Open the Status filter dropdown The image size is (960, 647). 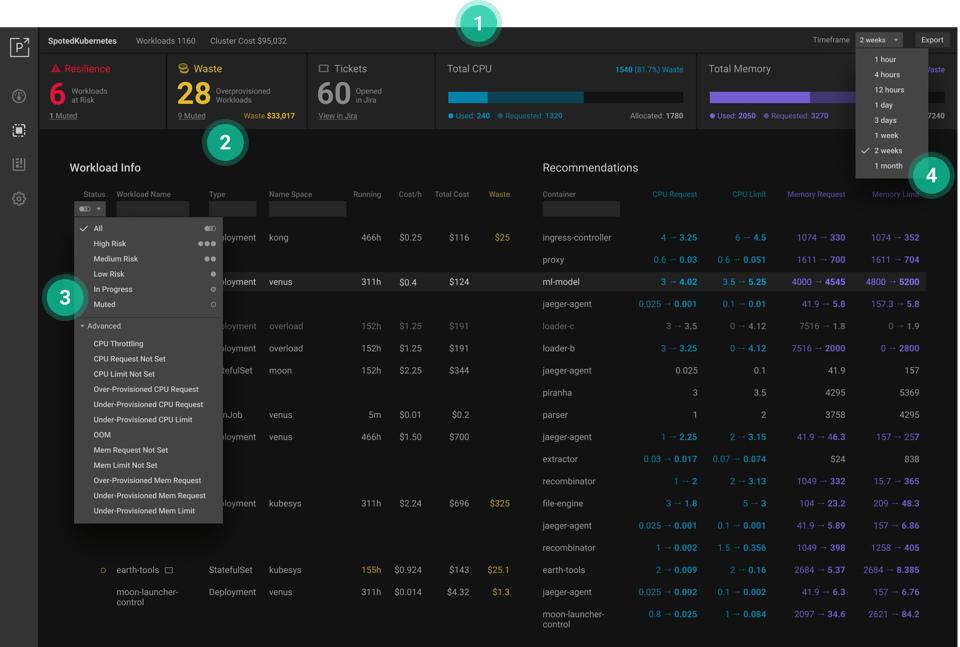coord(90,209)
